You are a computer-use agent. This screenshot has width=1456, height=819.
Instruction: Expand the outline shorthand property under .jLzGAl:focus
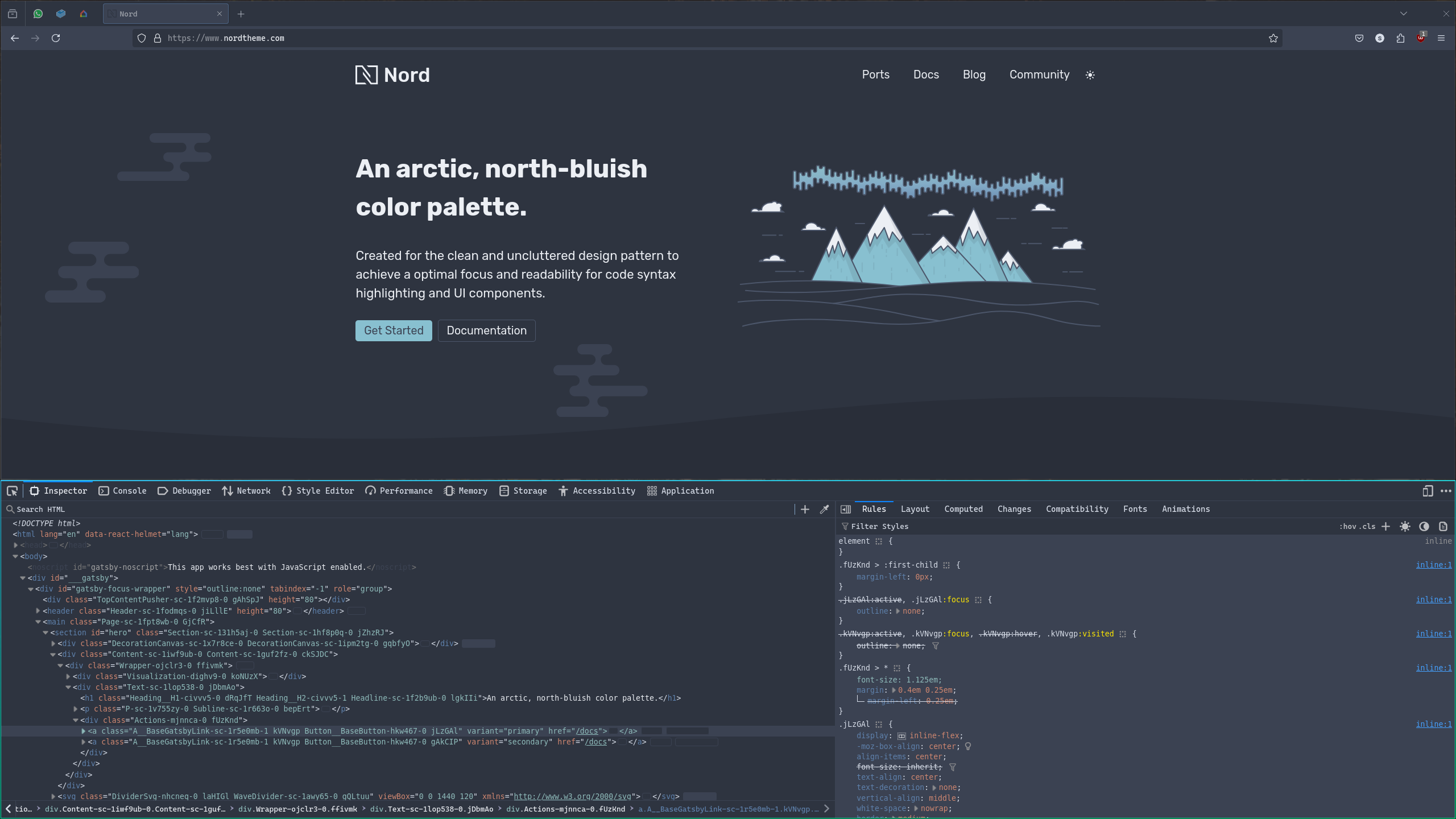point(898,611)
